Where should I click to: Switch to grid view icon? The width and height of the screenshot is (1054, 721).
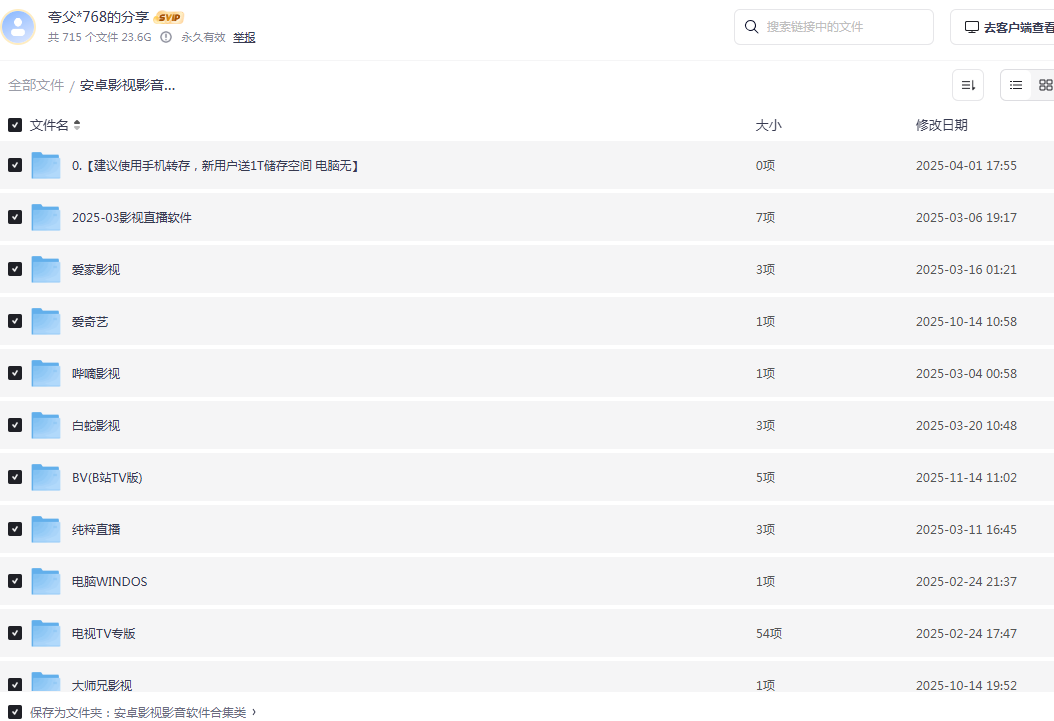[x=1045, y=85]
